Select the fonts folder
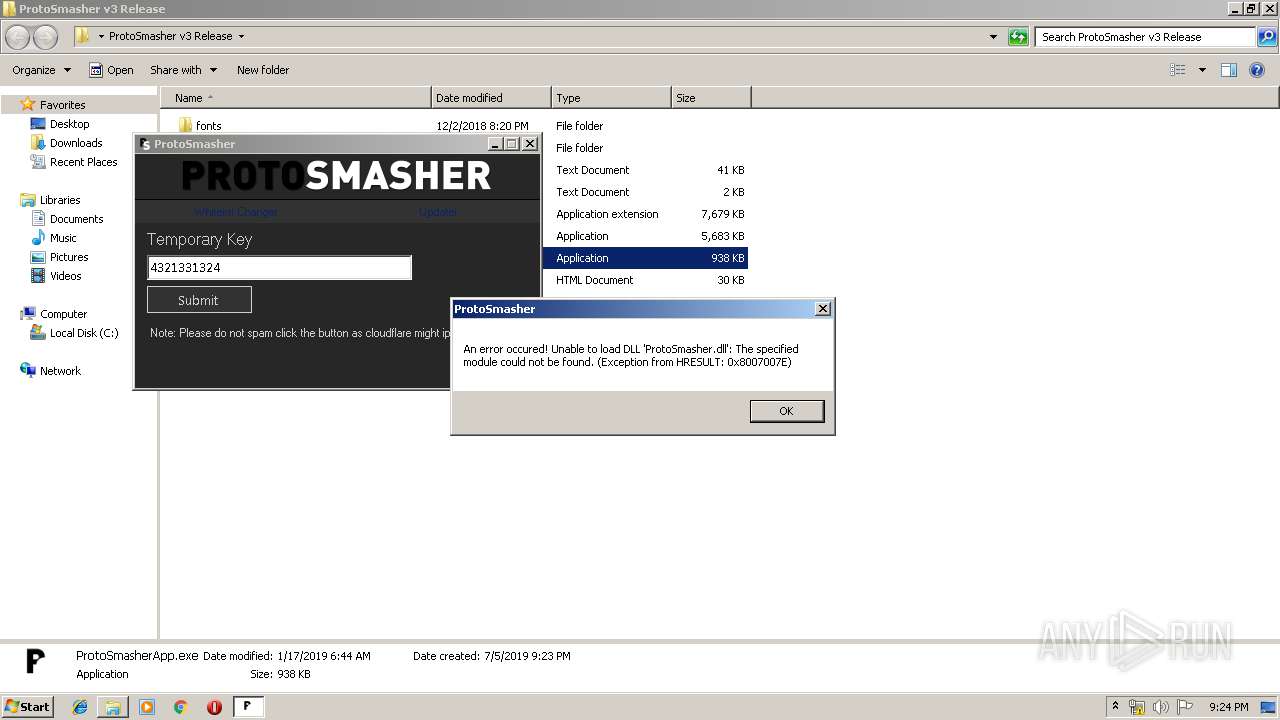The width and height of the screenshot is (1280, 720). [209, 126]
